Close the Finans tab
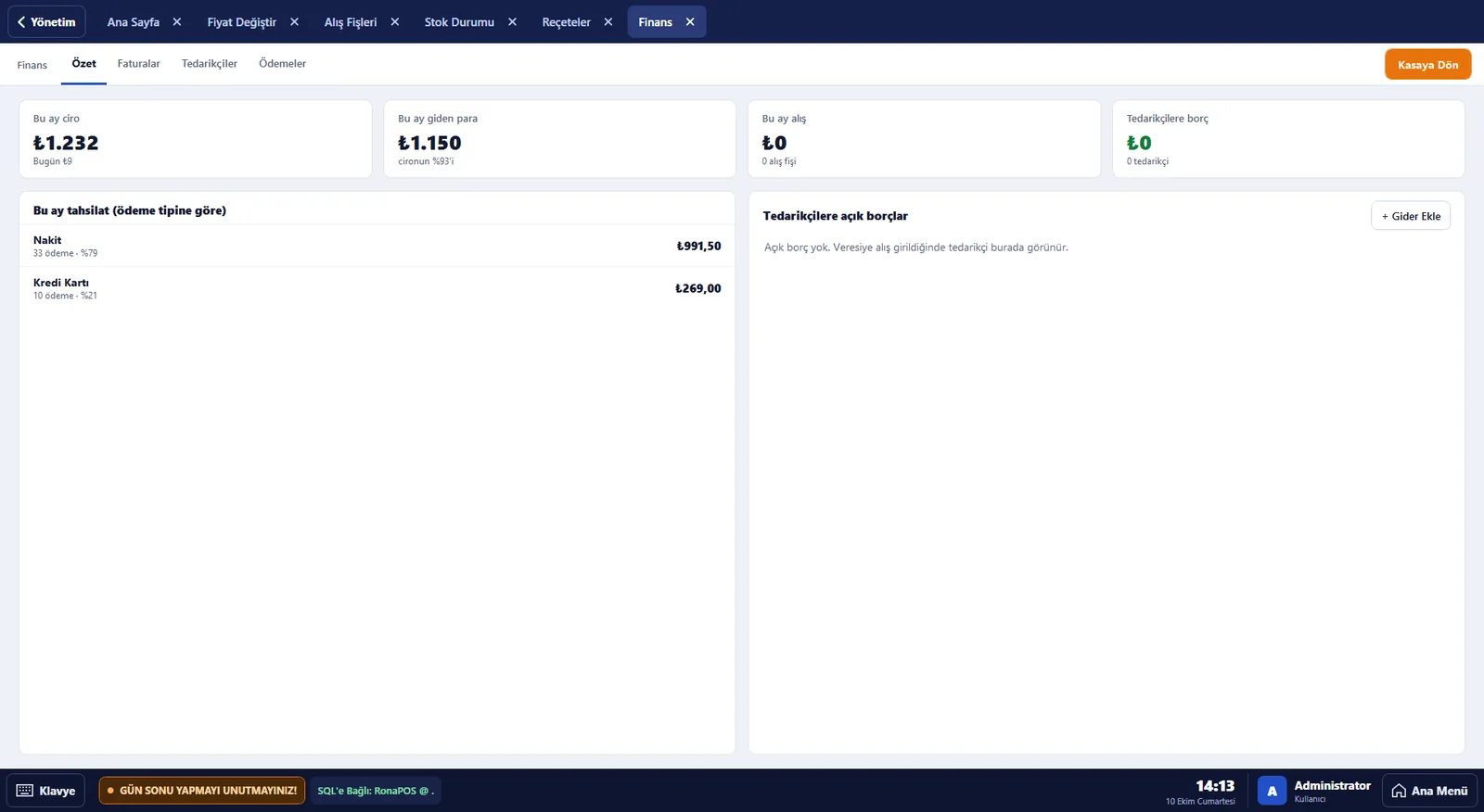Image resolution: width=1484 pixels, height=812 pixels. [x=690, y=22]
